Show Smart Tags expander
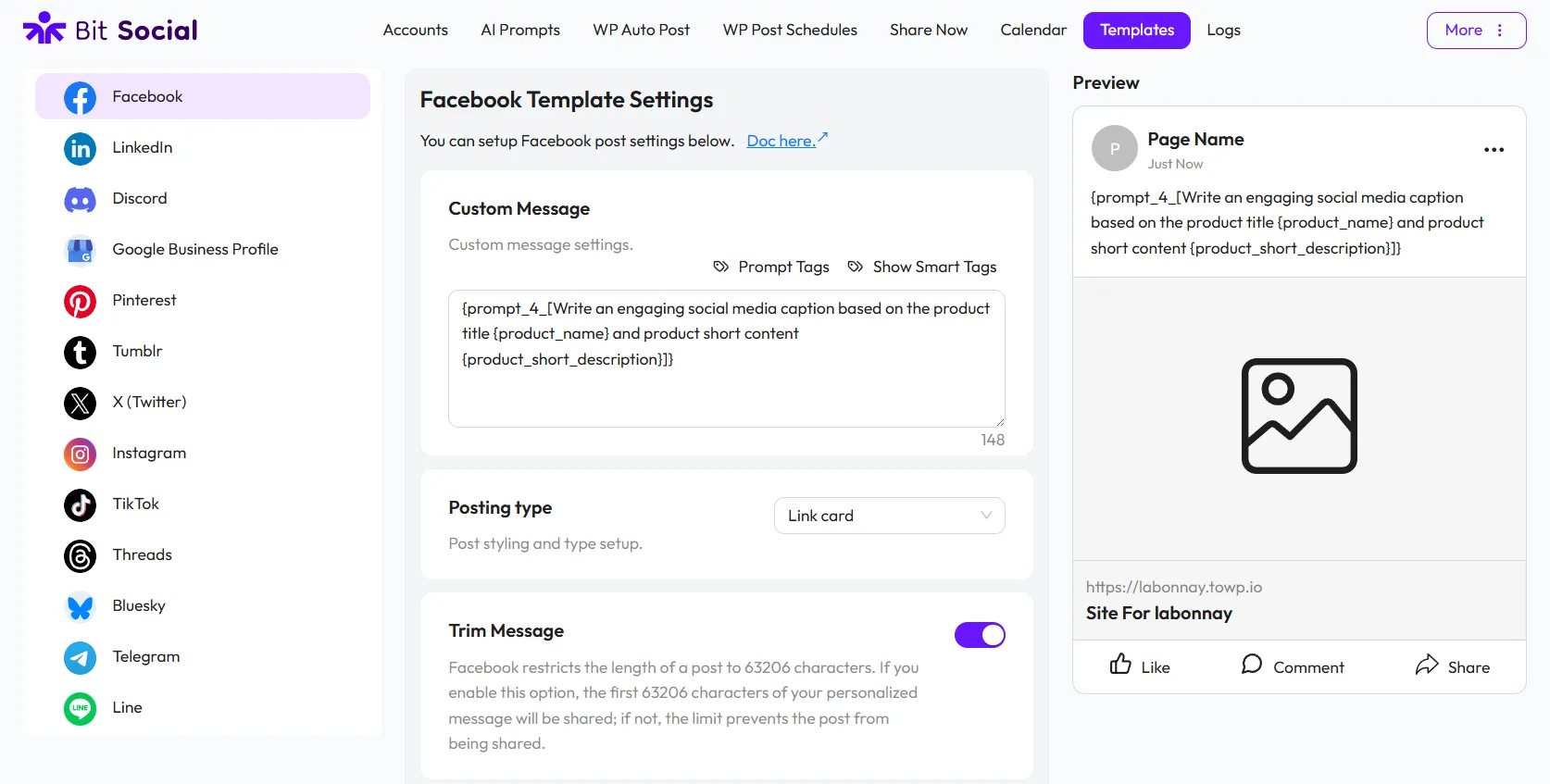1550x784 pixels. tap(922, 267)
